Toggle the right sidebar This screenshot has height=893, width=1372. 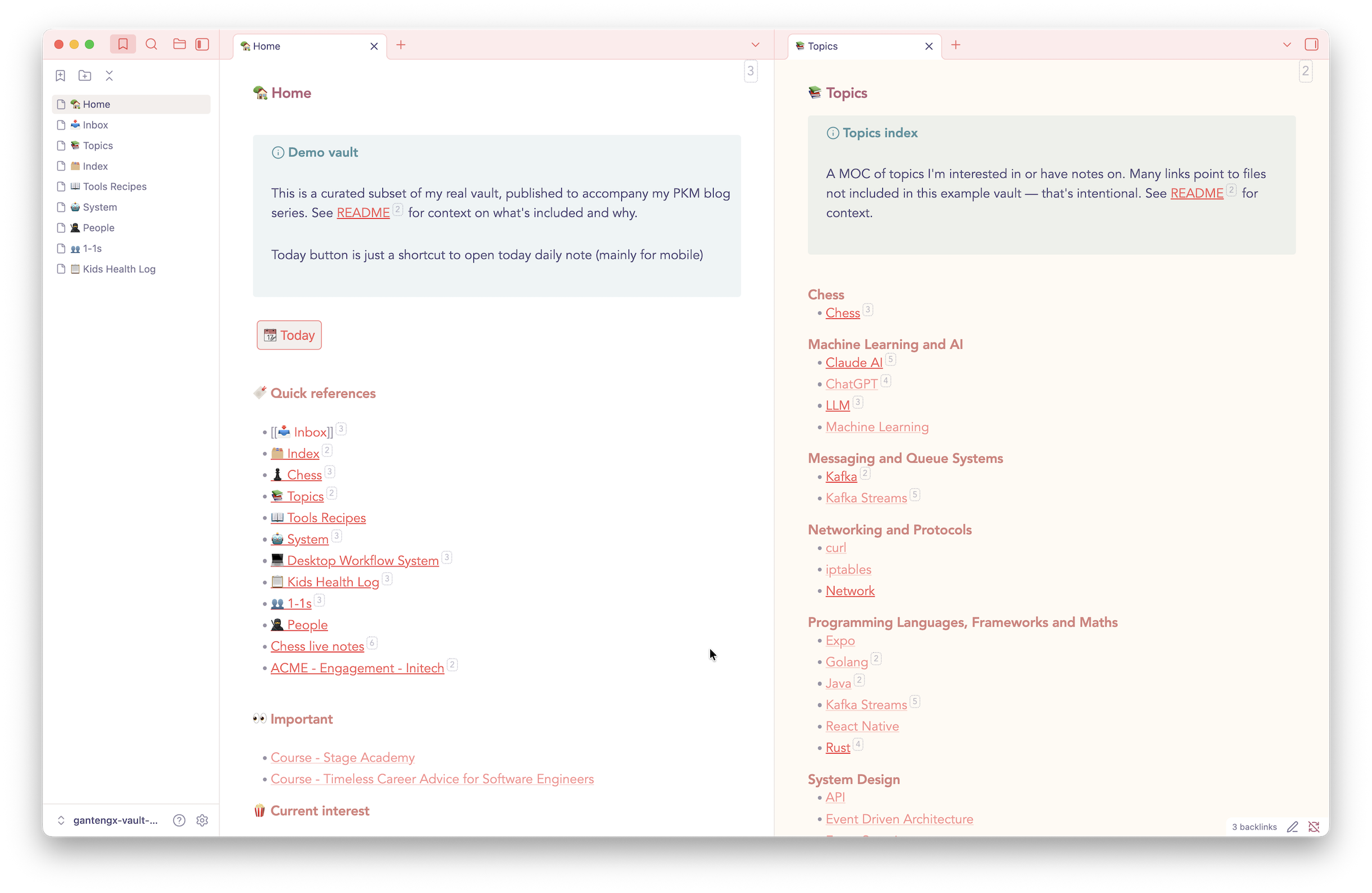(x=1311, y=44)
